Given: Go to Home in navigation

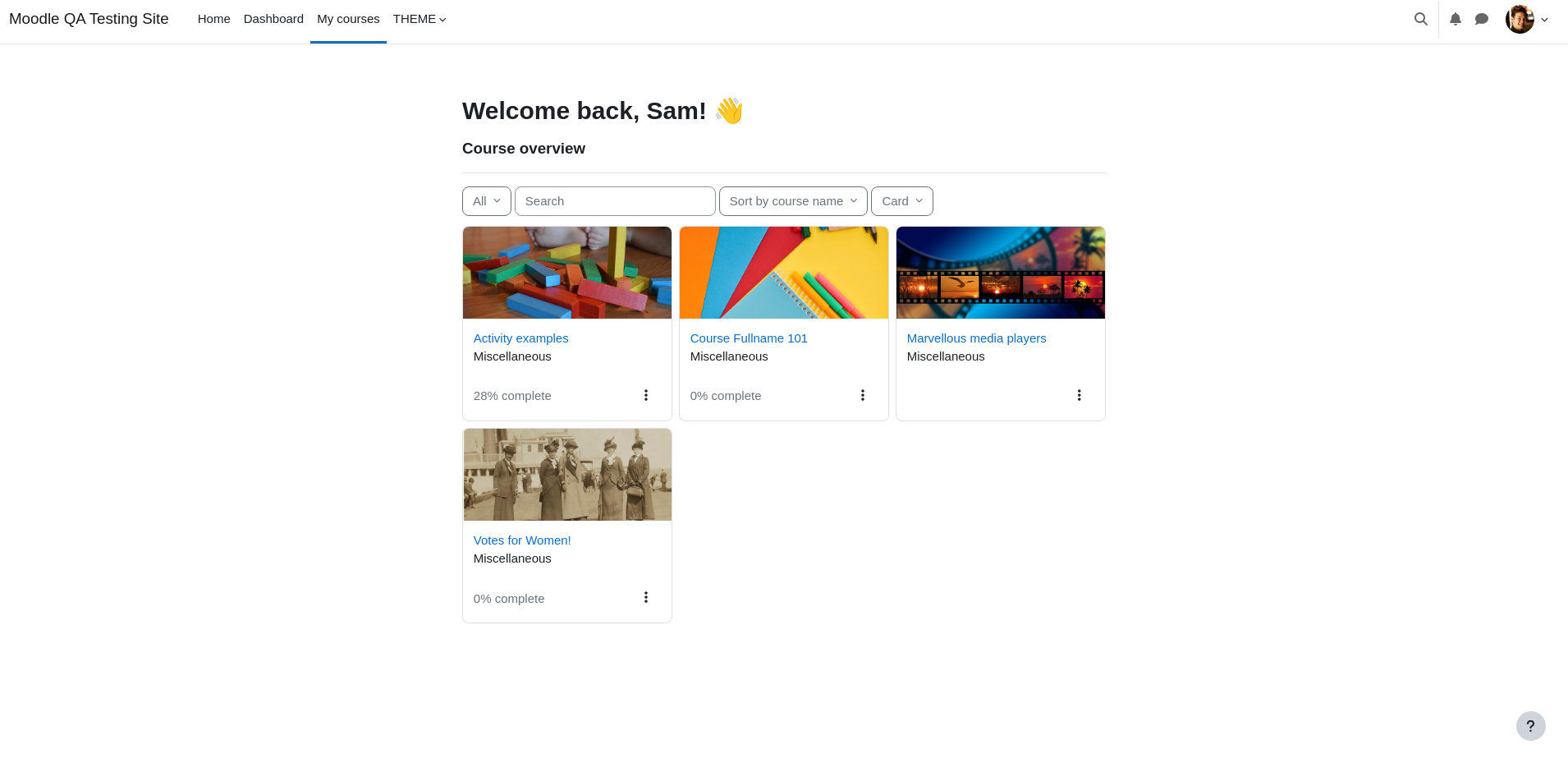Looking at the screenshot, I should (x=214, y=19).
